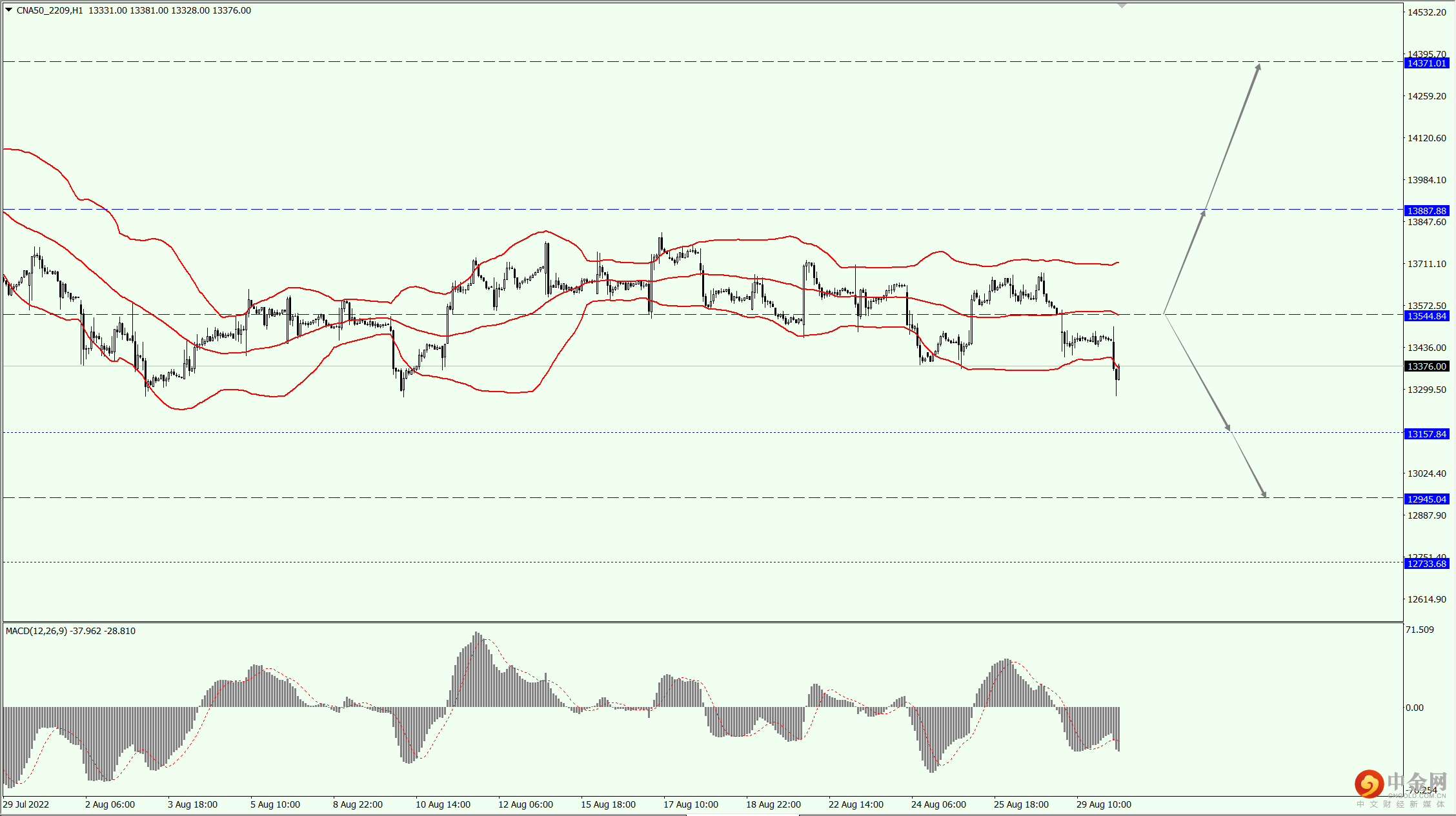Click the 0.00 level on MACD scale
This screenshot has width=1456, height=816.
pyautogui.click(x=1415, y=708)
